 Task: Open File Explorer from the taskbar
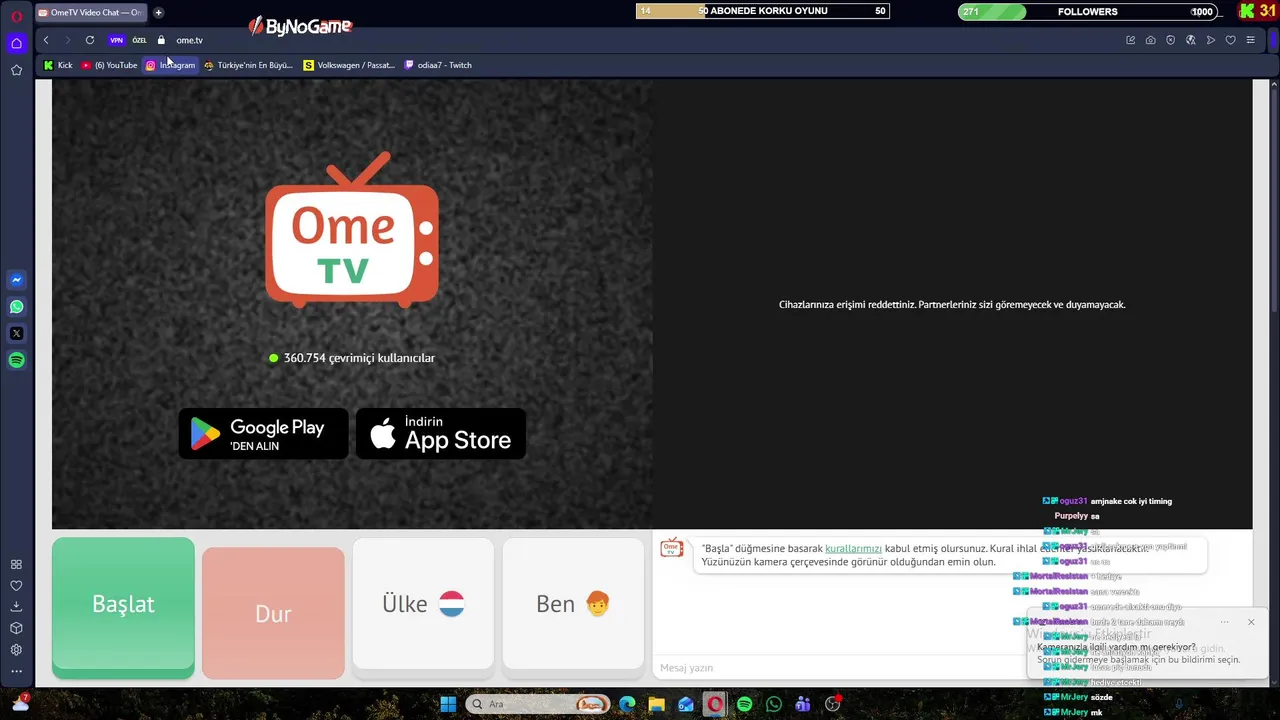tap(656, 704)
